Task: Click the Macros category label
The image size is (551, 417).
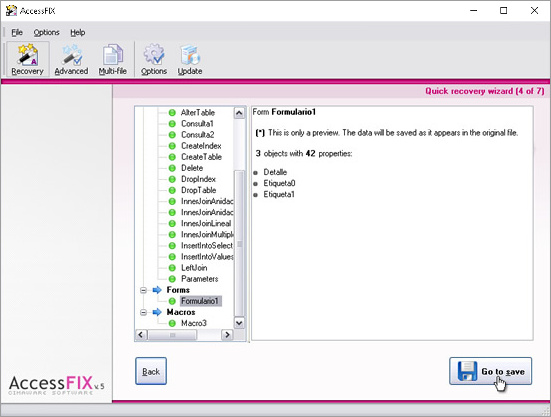Action: pyautogui.click(x=181, y=312)
